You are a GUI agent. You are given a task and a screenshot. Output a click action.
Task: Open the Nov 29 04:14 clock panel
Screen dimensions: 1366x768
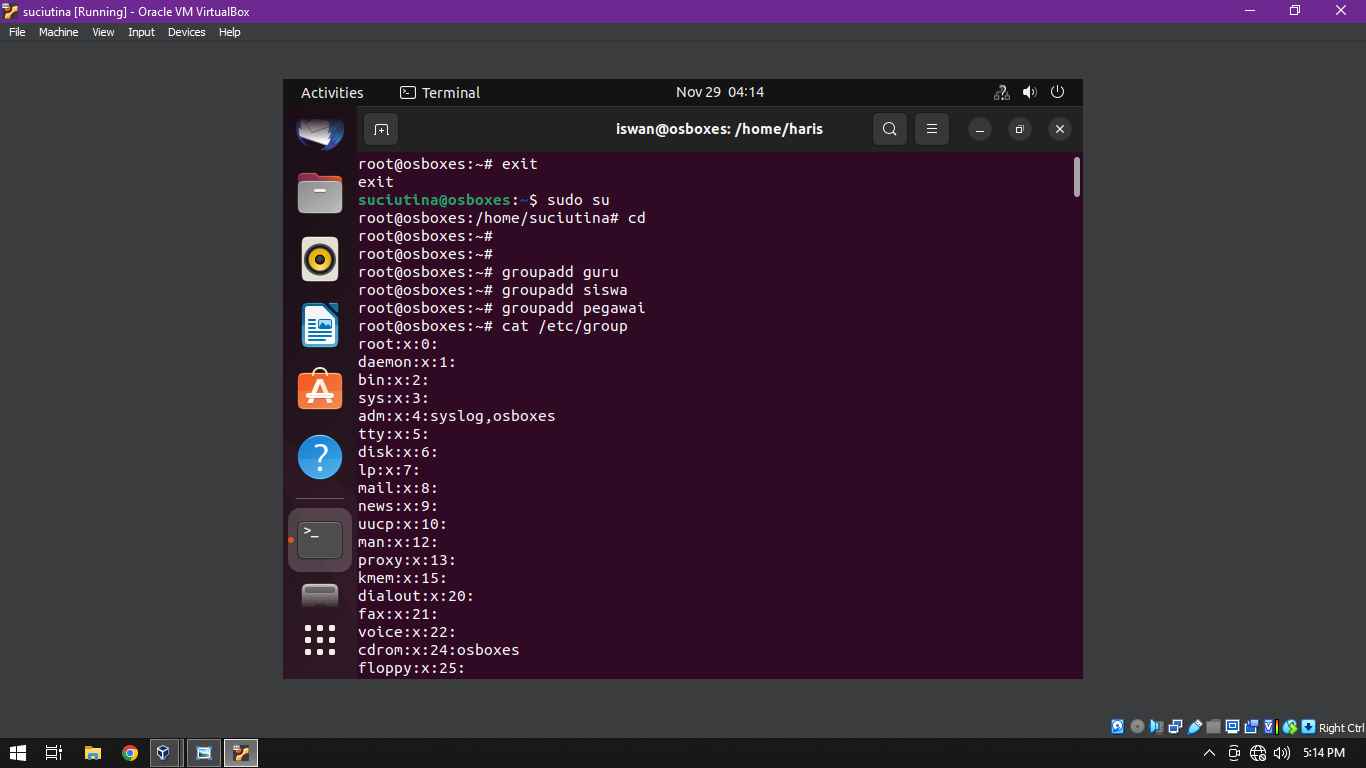click(x=720, y=92)
